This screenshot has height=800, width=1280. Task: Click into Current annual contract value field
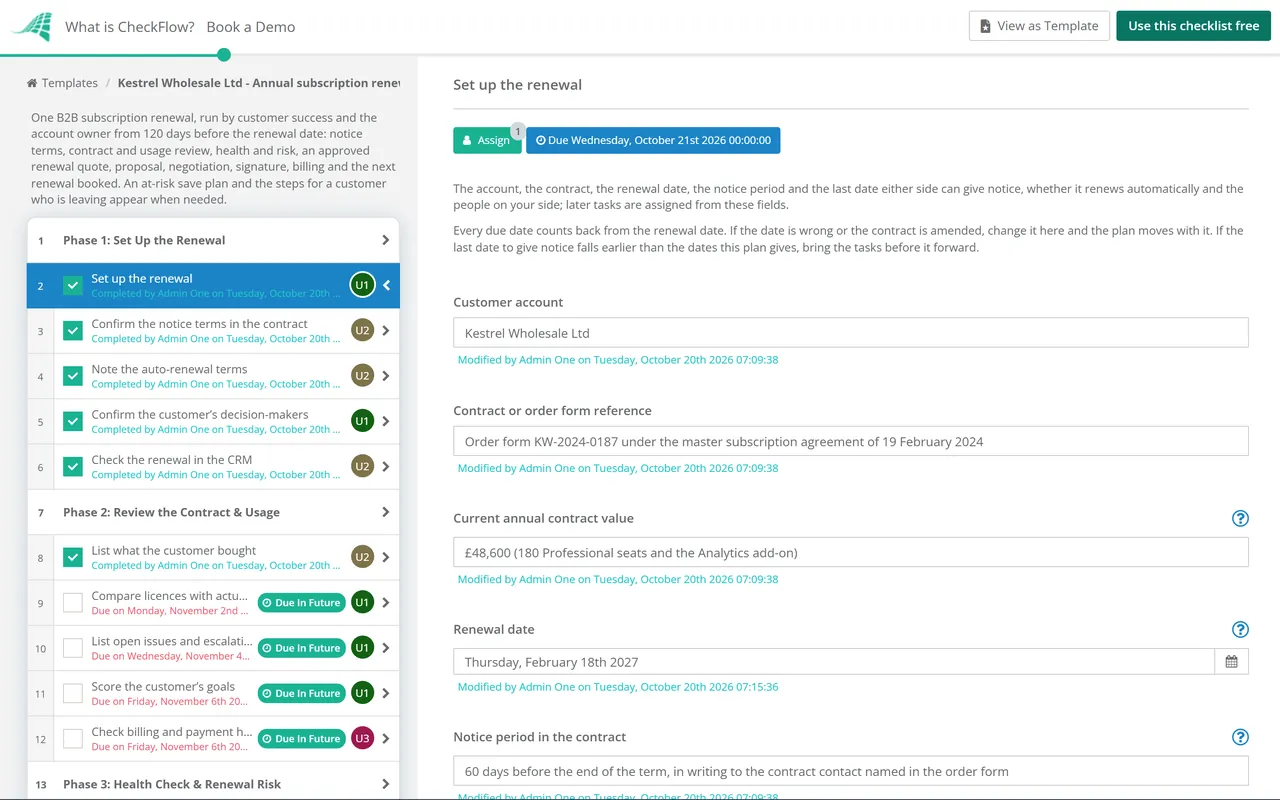click(850, 552)
